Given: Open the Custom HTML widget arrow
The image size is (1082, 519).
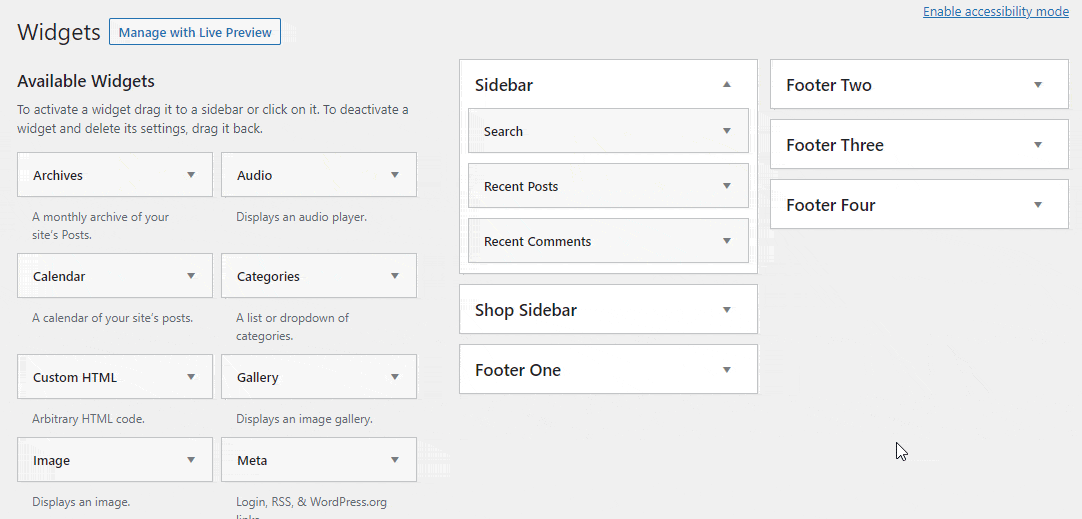Looking at the screenshot, I should pyautogui.click(x=191, y=377).
